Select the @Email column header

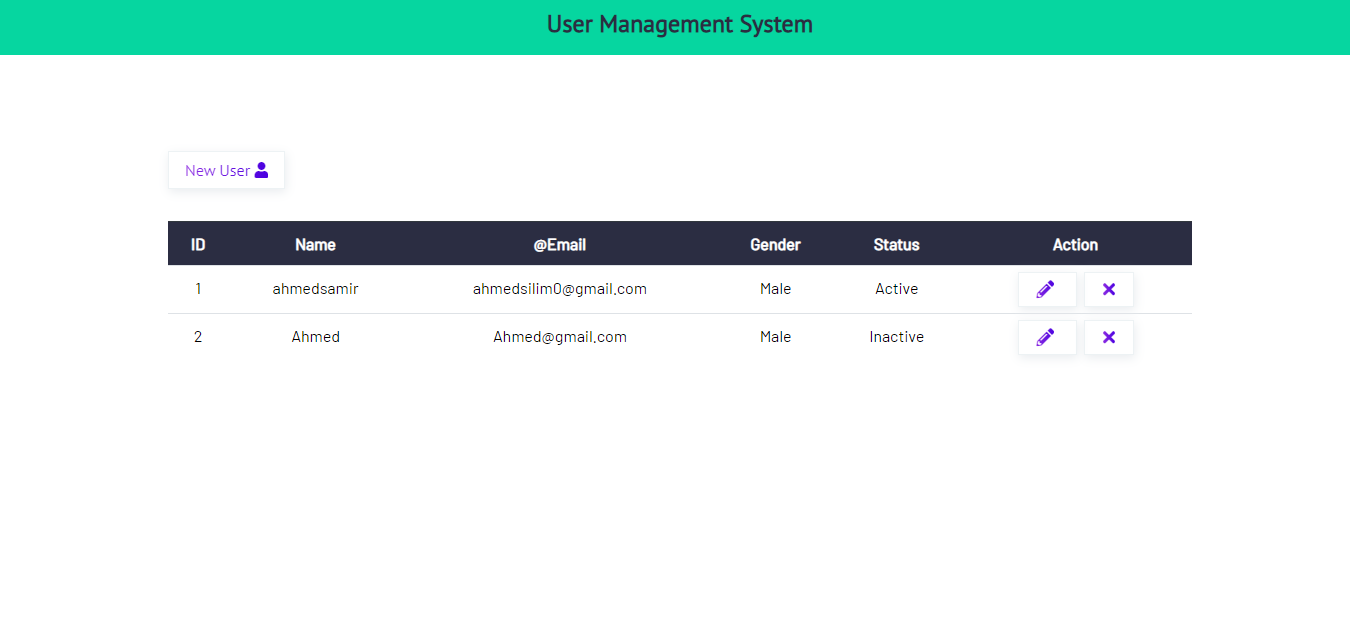point(560,244)
